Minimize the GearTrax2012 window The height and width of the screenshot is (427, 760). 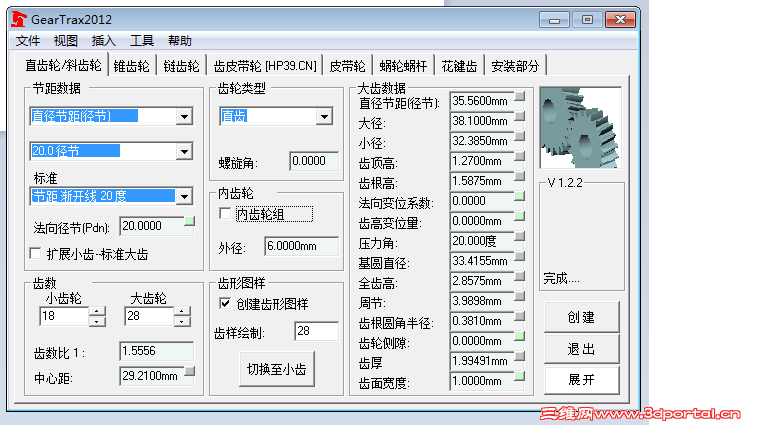click(554, 20)
